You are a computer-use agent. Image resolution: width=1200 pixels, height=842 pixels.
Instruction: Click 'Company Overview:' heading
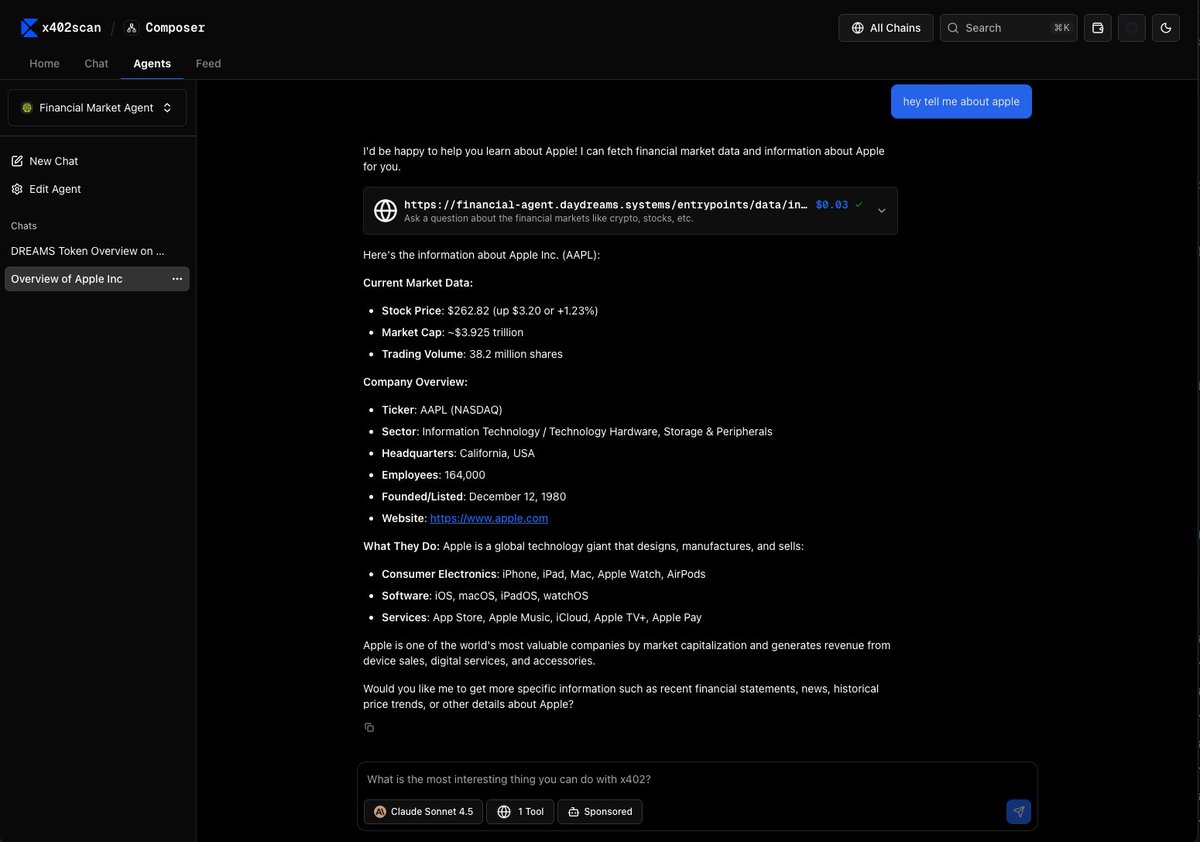[x=415, y=382]
